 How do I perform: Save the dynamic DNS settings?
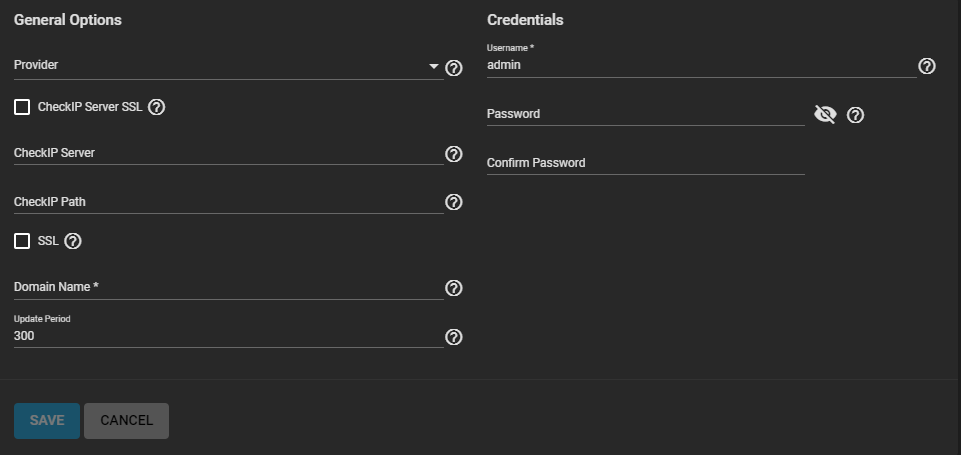click(47, 421)
